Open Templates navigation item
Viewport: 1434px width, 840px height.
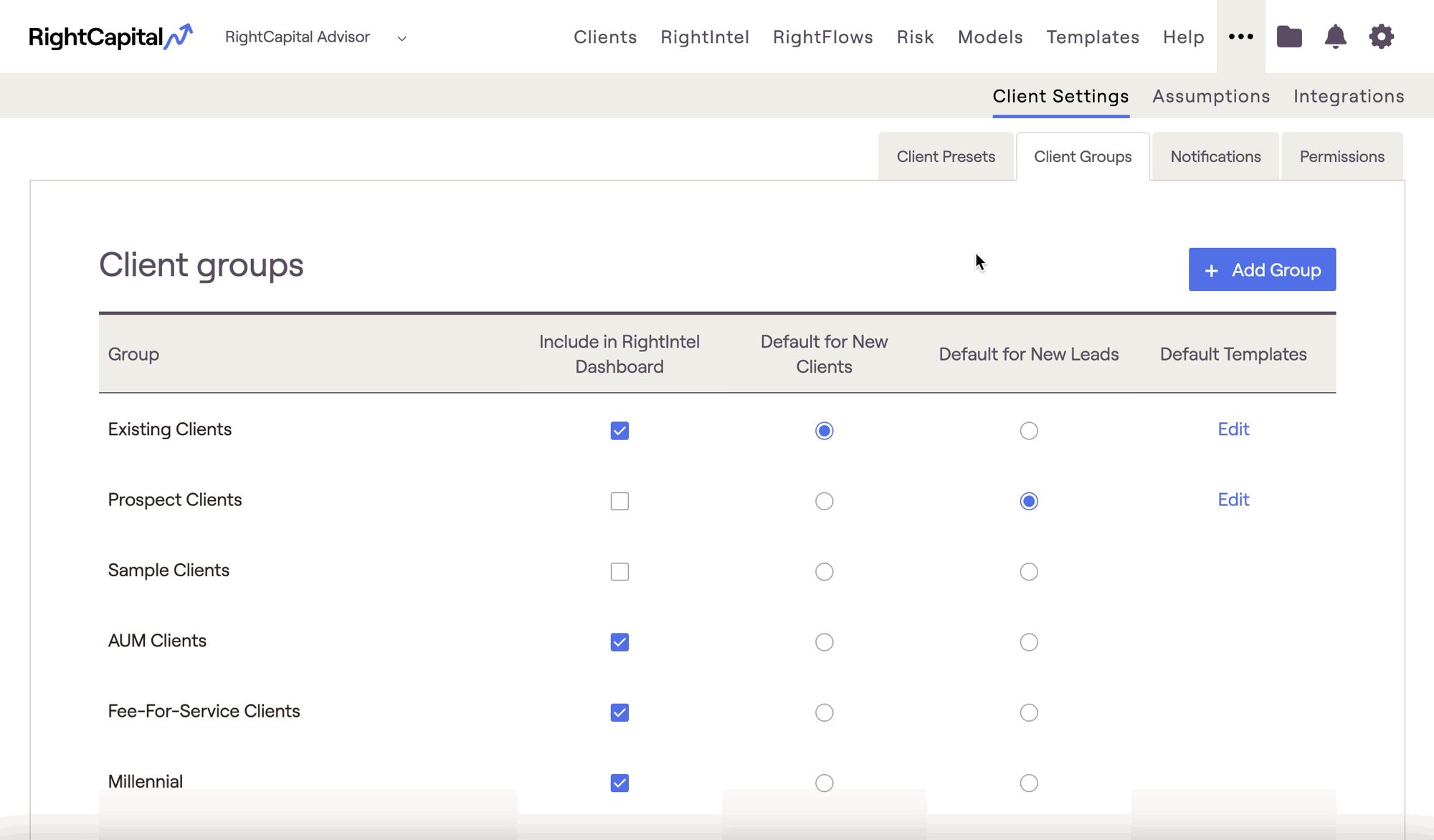[1093, 37]
